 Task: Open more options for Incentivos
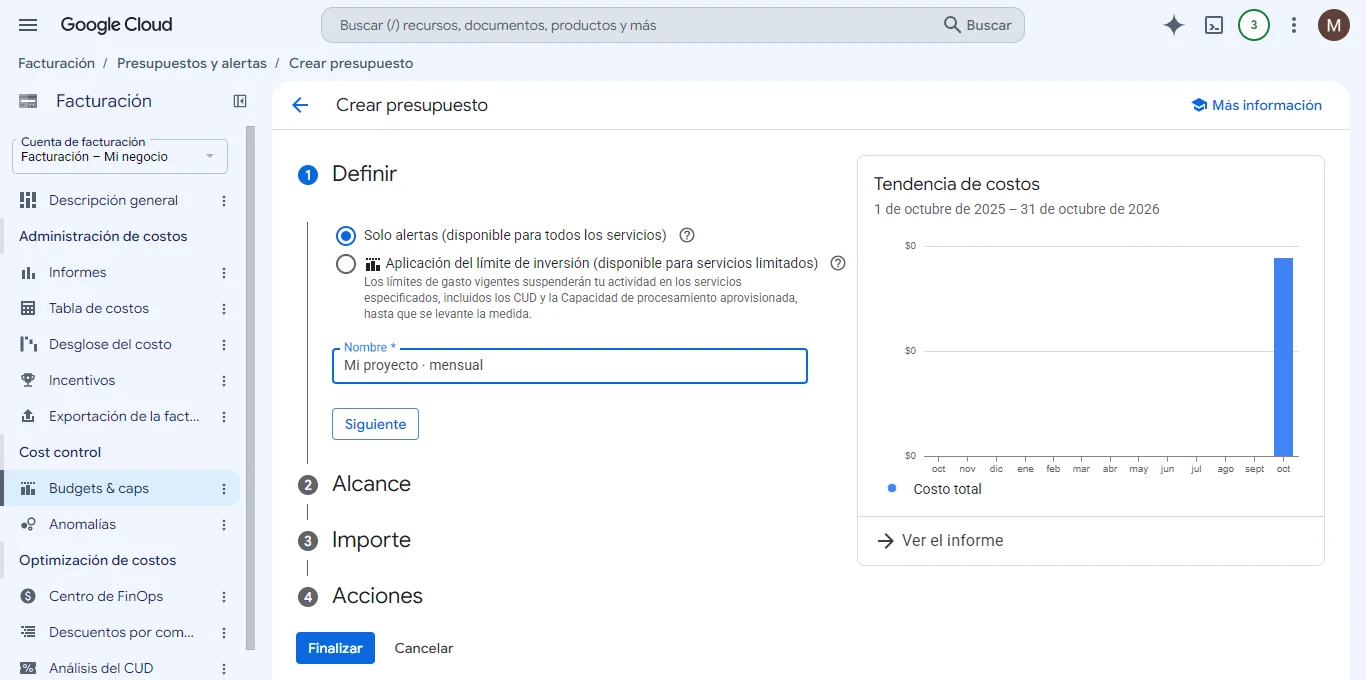[x=224, y=380]
